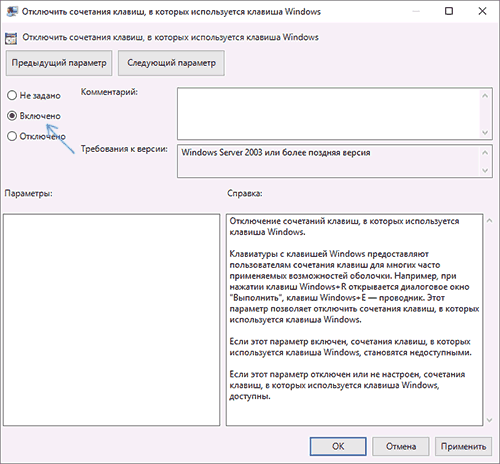Click comment box scroll-up arrow
Image resolution: width=500 pixels, height=464 pixels.
click(485, 96)
